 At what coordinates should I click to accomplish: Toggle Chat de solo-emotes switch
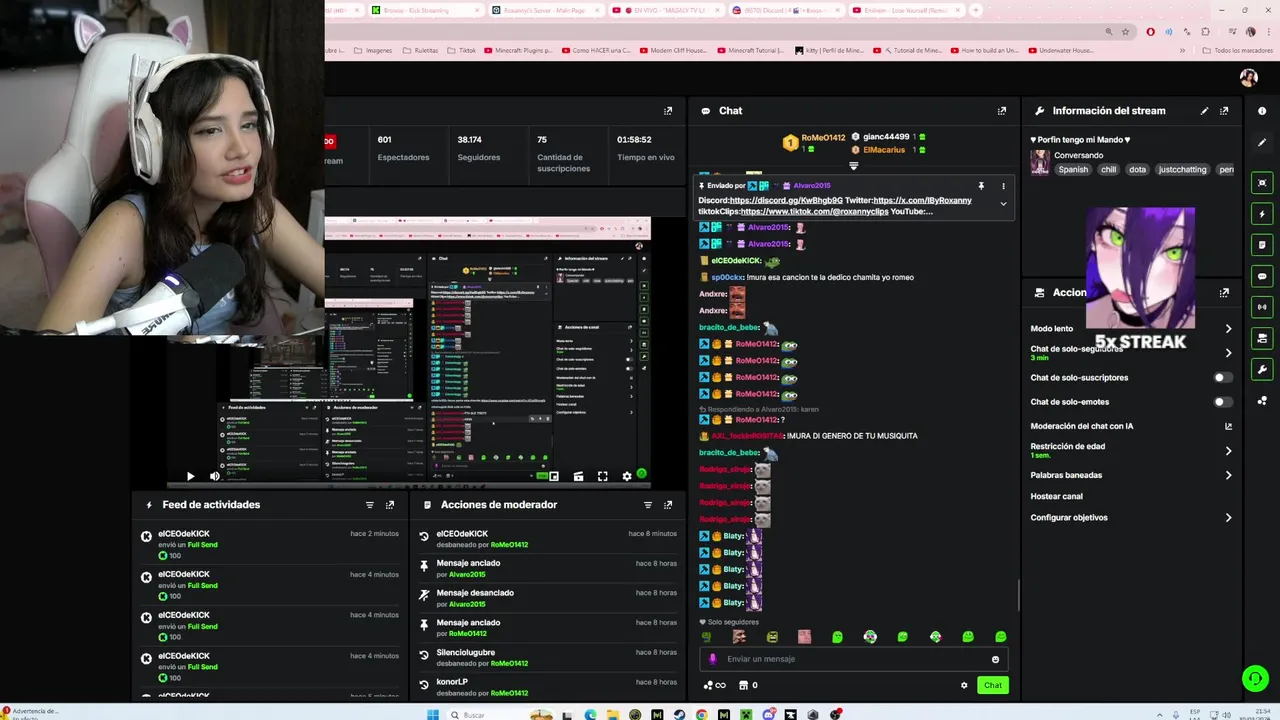pos(1222,402)
